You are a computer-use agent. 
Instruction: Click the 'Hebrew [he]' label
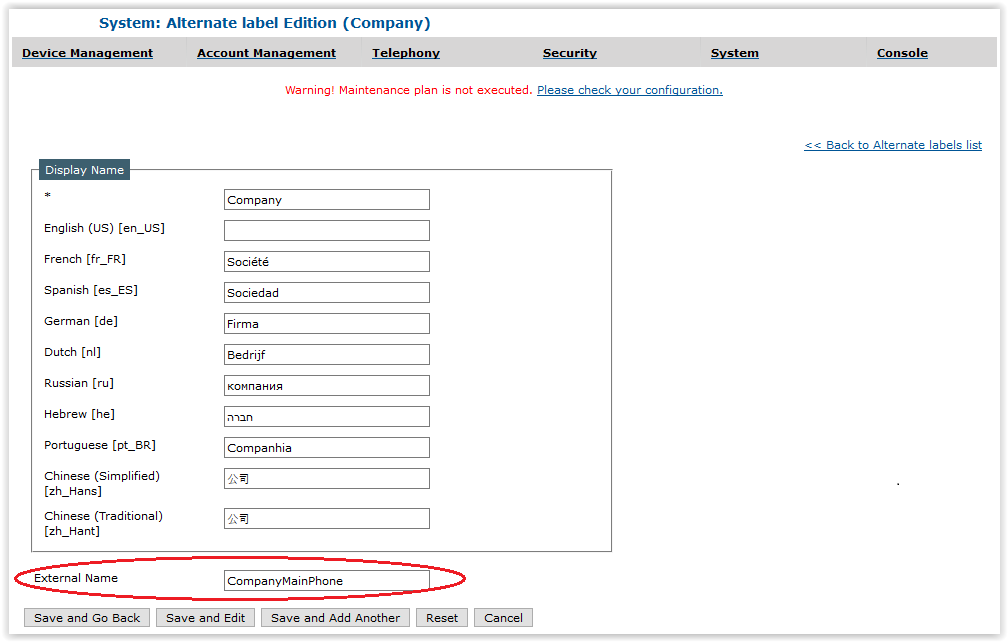[x=79, y=414]
